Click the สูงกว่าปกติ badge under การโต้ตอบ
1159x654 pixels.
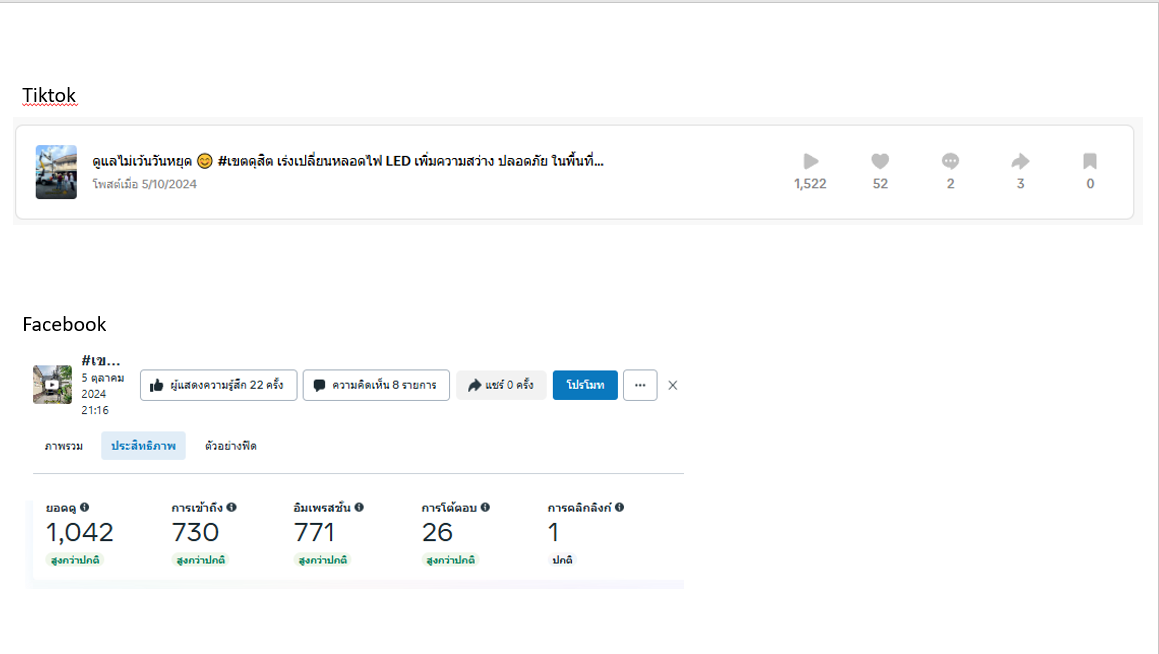451,560
